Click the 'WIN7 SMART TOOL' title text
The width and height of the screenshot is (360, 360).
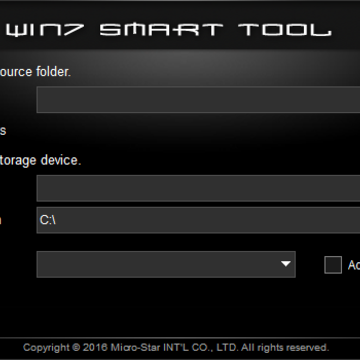point(169,30)
